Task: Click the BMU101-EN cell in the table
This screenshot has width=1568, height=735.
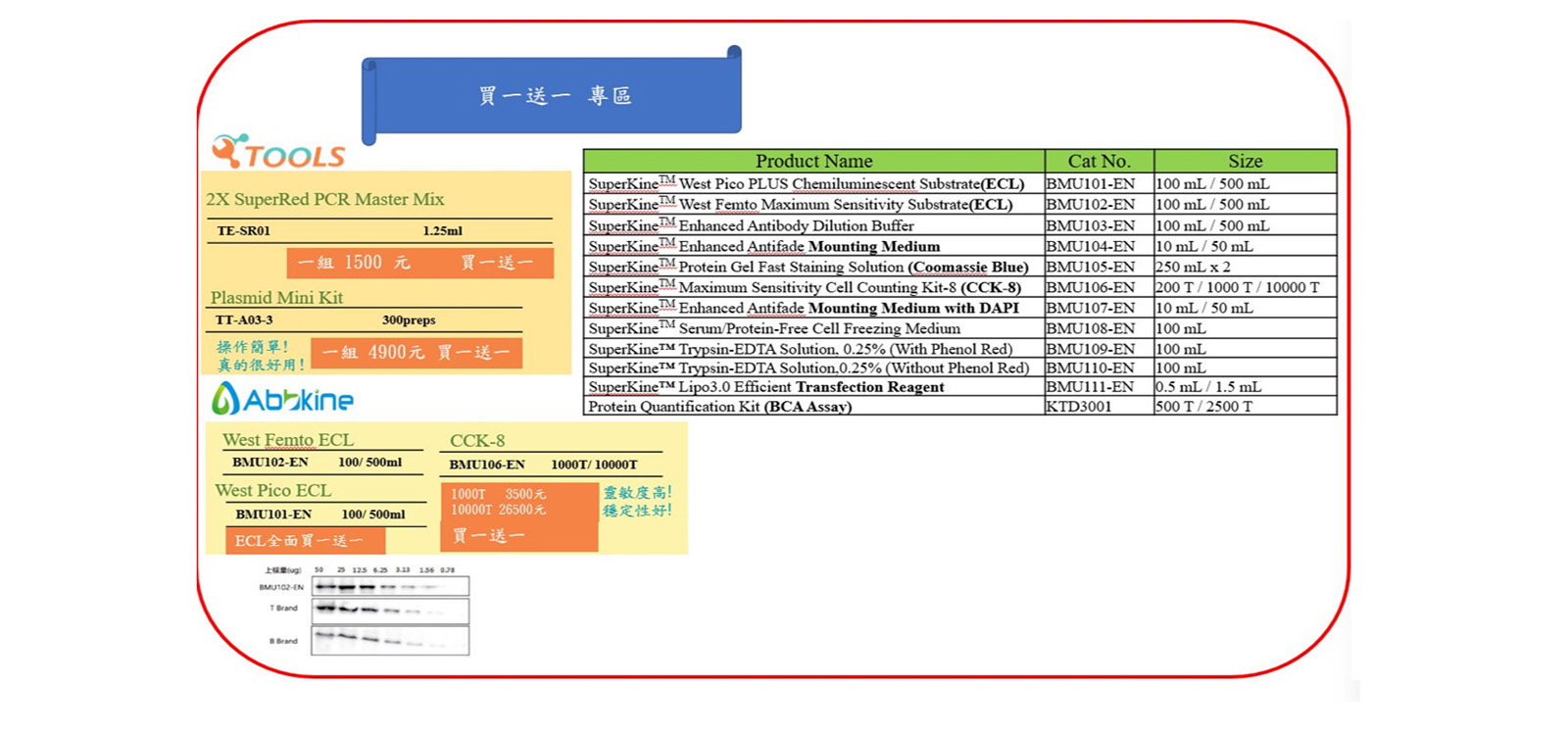Action: coord(1100,183)
